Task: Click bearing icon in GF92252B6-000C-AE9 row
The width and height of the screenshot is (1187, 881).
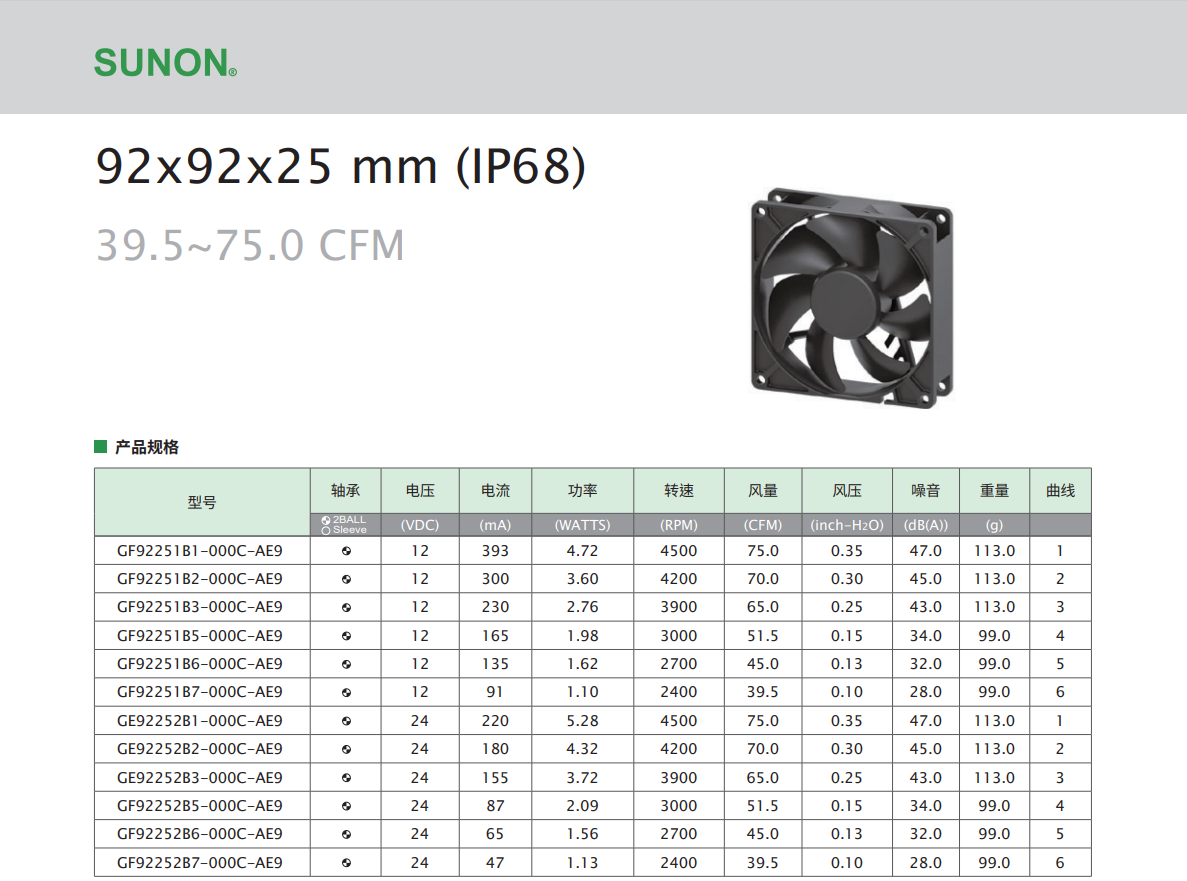Action: click(346, 834)
